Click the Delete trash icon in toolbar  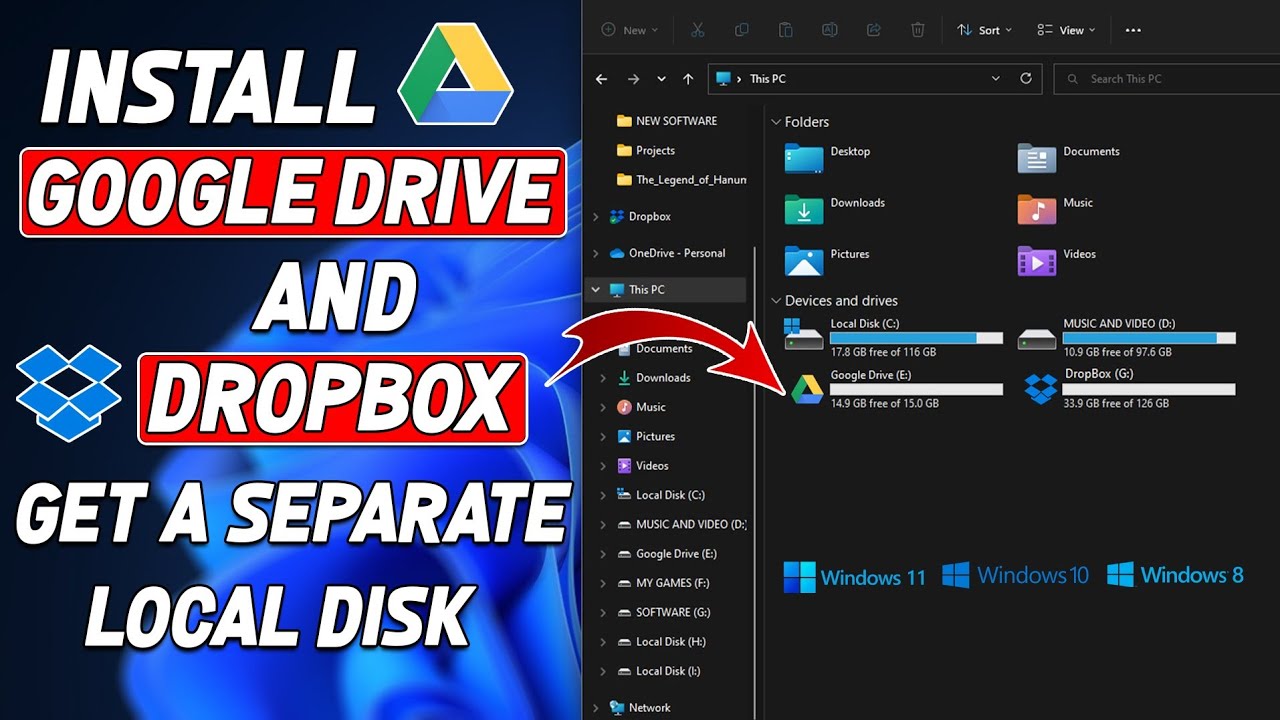(918, 30)
